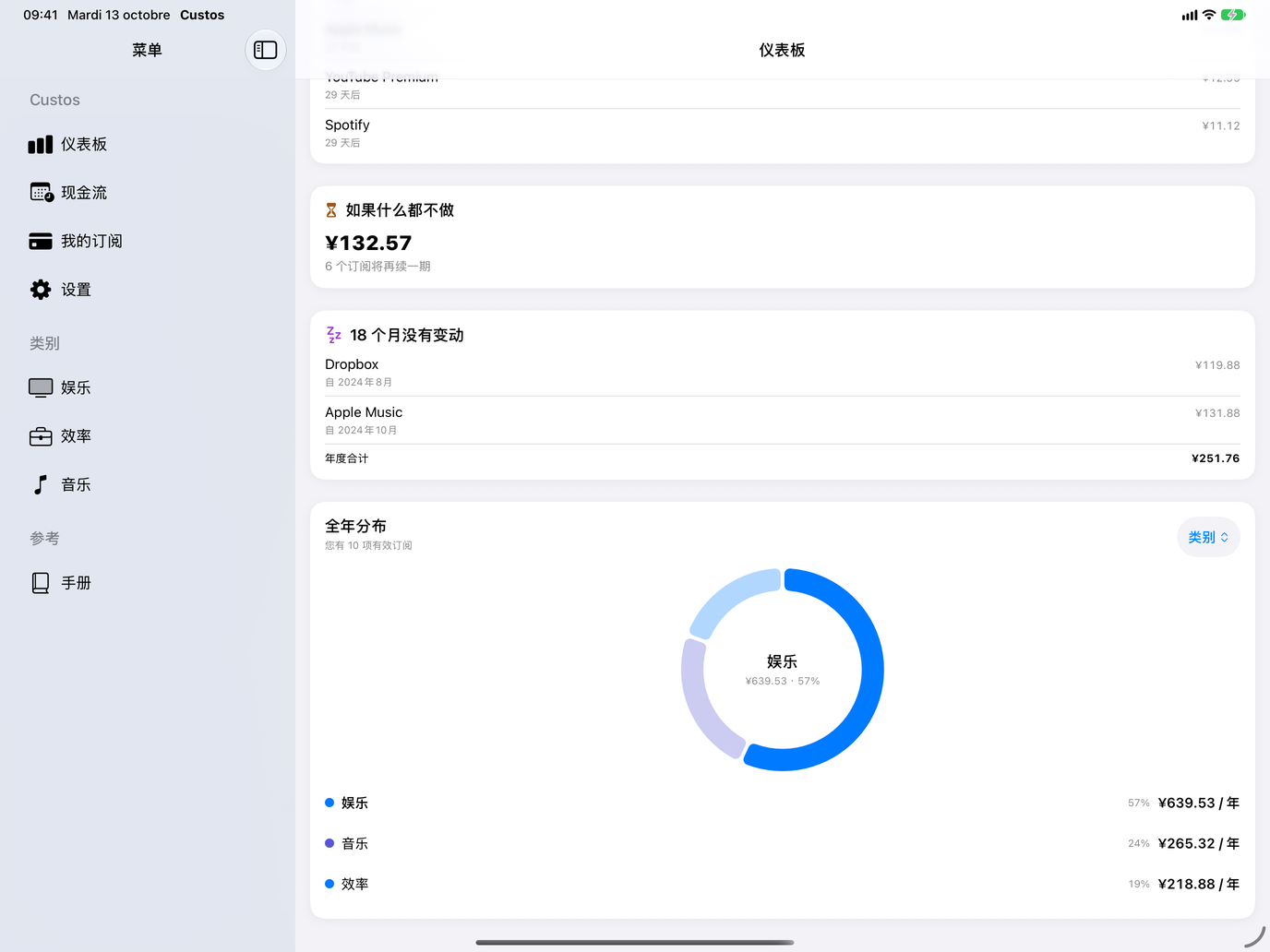
Task: Click the 娱乐 legend color dot
Action: pyautogui.click(x=329, y=803)
